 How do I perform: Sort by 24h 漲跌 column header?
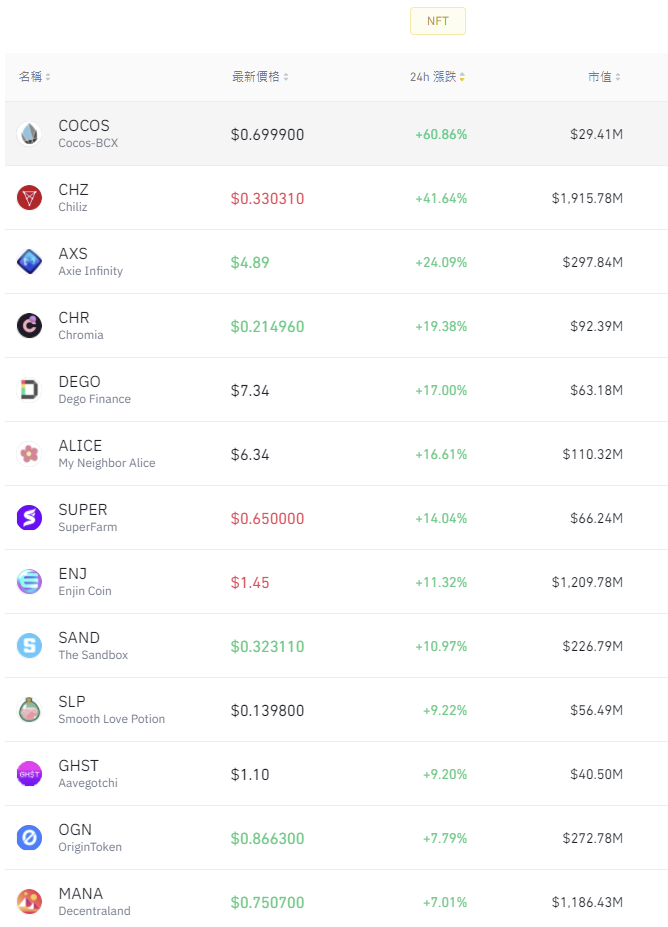[437, 77]
